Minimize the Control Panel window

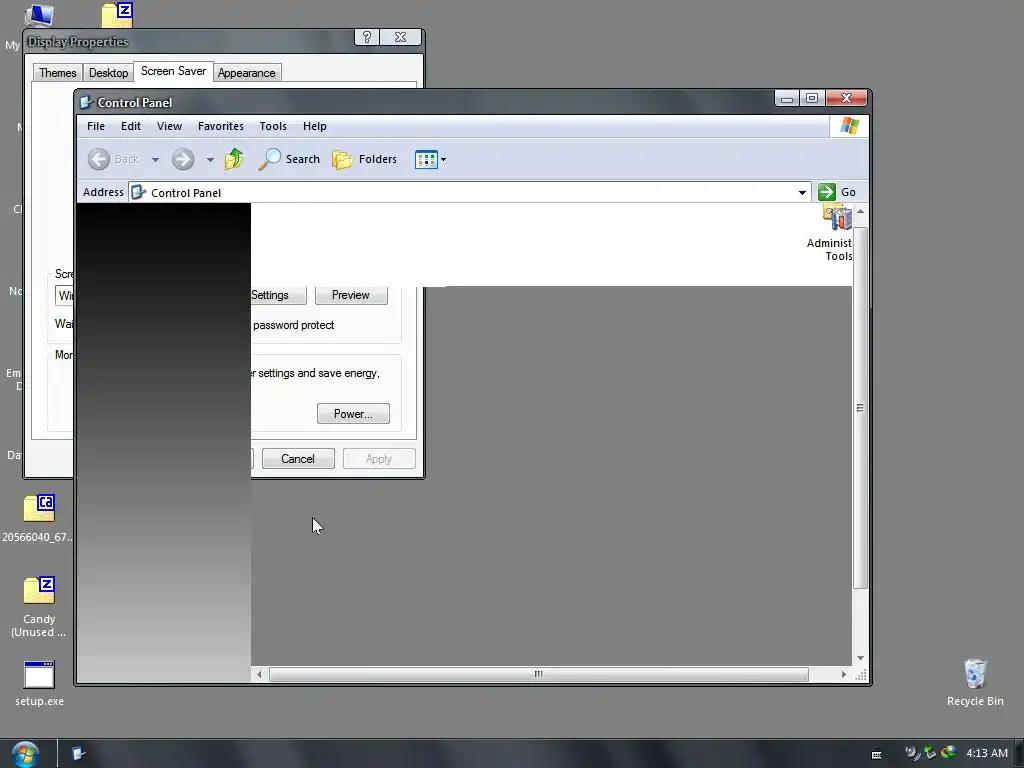coord(787,99)
